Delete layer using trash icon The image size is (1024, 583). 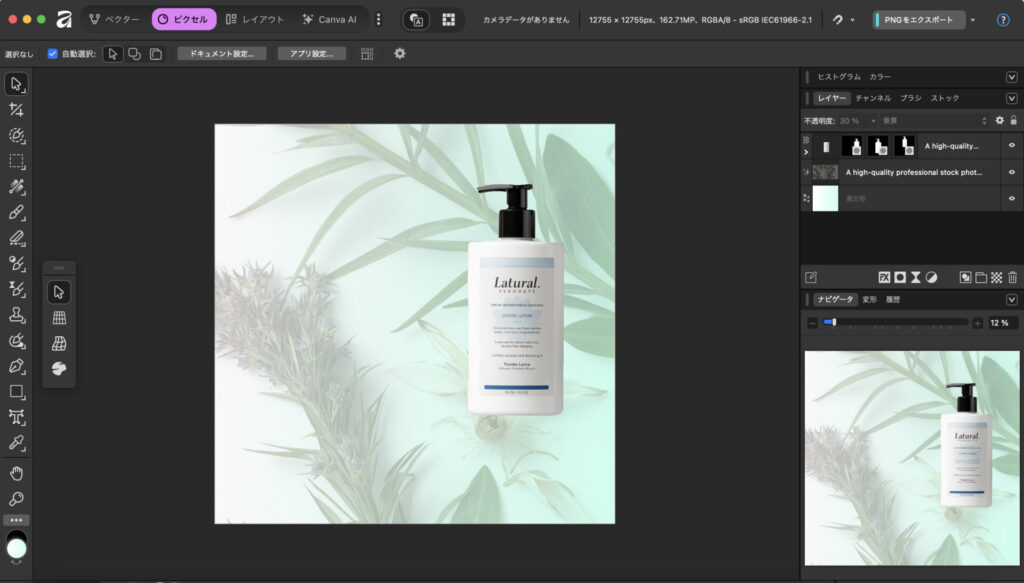1012,277
